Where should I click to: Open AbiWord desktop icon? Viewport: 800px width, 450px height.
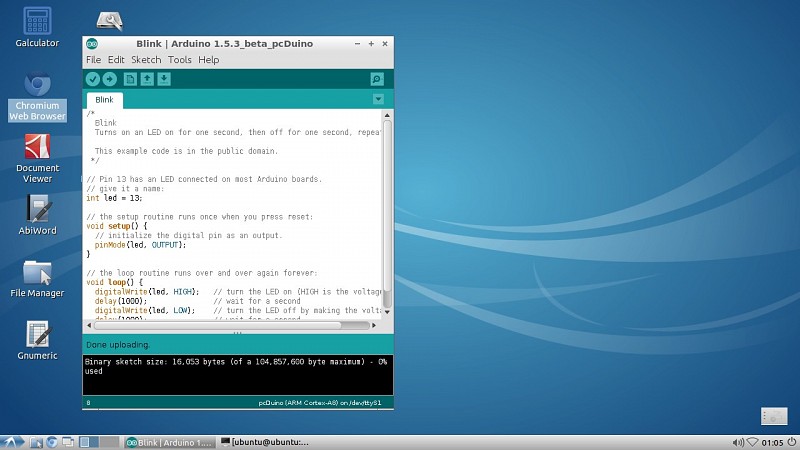click(x=37, y=215)
